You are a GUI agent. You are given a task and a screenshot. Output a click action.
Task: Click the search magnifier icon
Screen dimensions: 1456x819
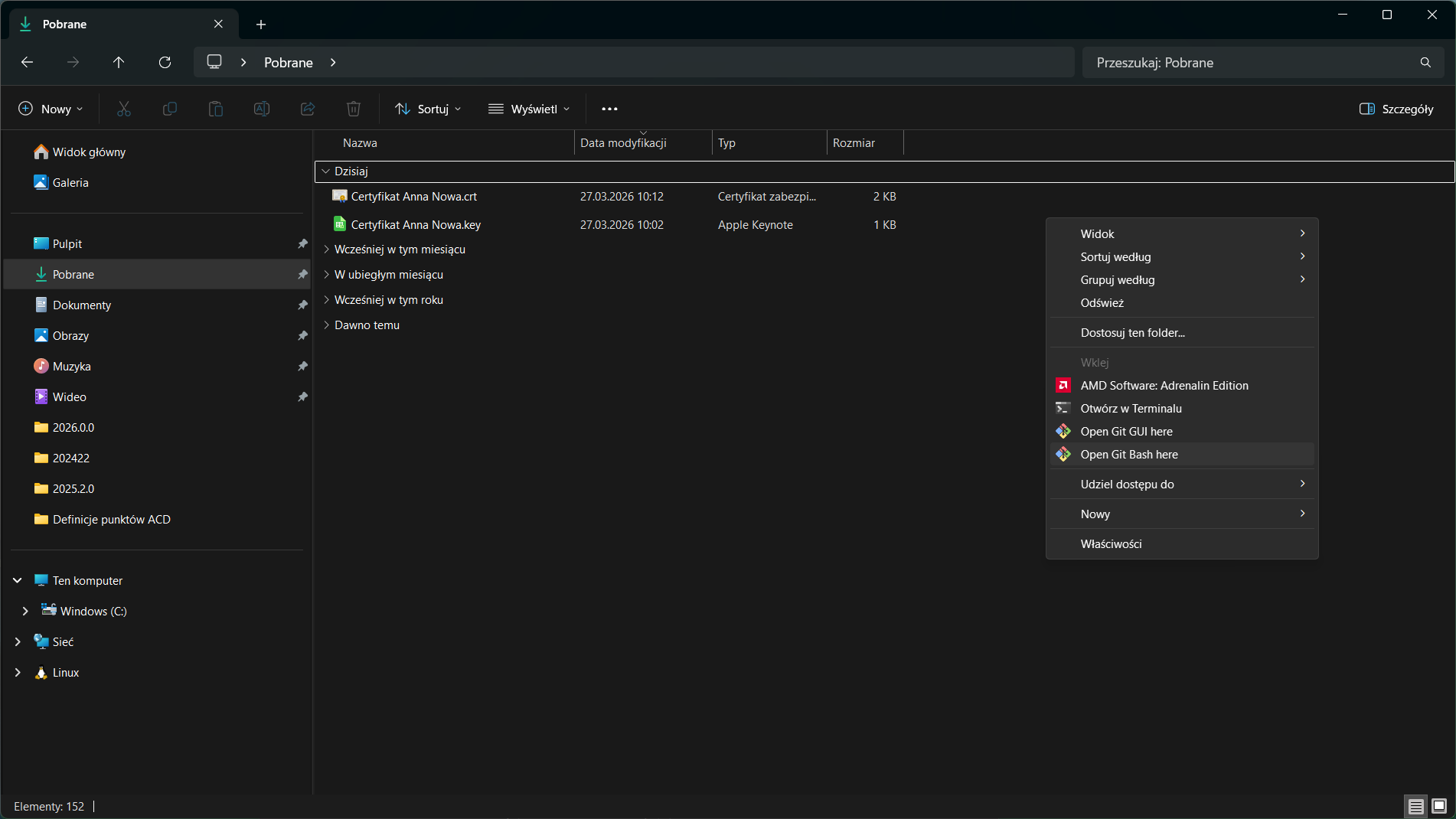(1425, 63)
